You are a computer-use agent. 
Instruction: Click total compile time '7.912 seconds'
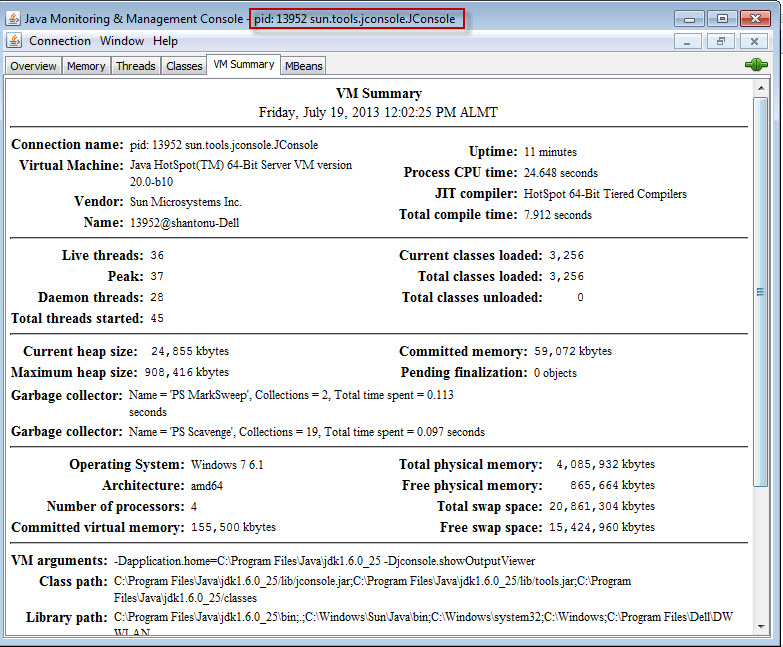pos(557,215)
